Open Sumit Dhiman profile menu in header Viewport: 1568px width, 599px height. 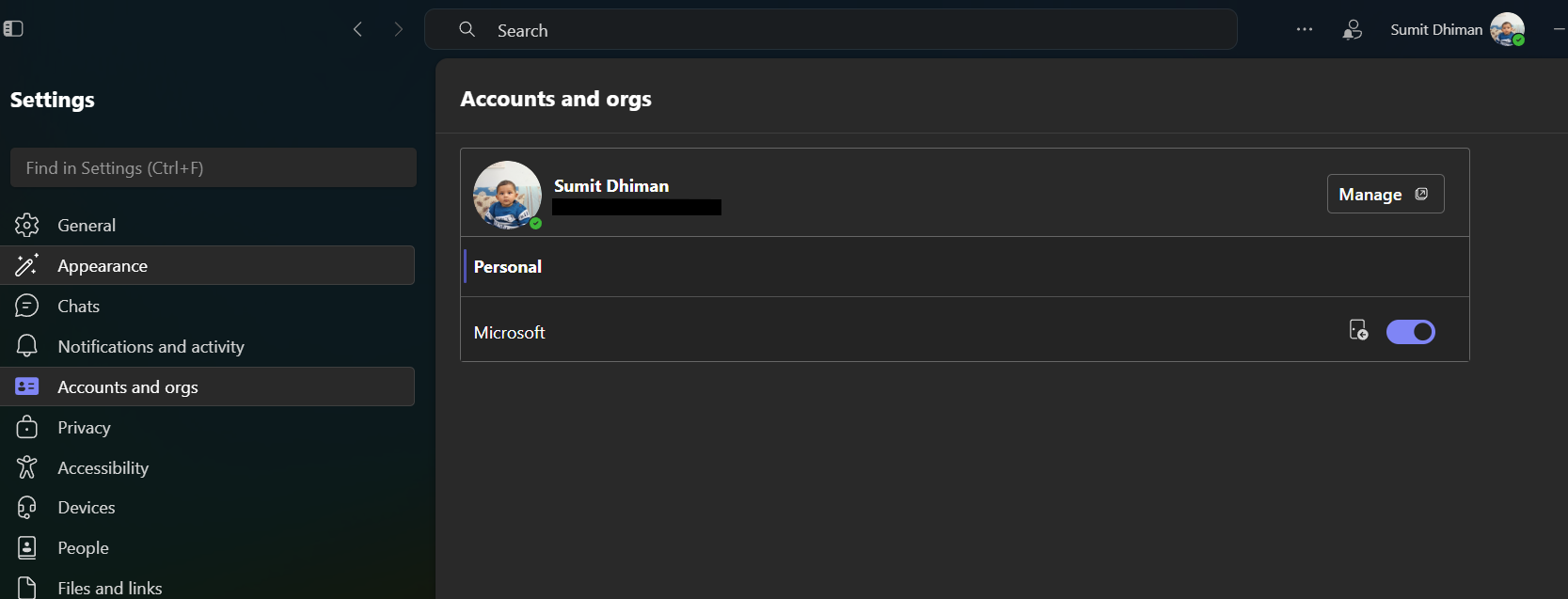coord(1457,30)
